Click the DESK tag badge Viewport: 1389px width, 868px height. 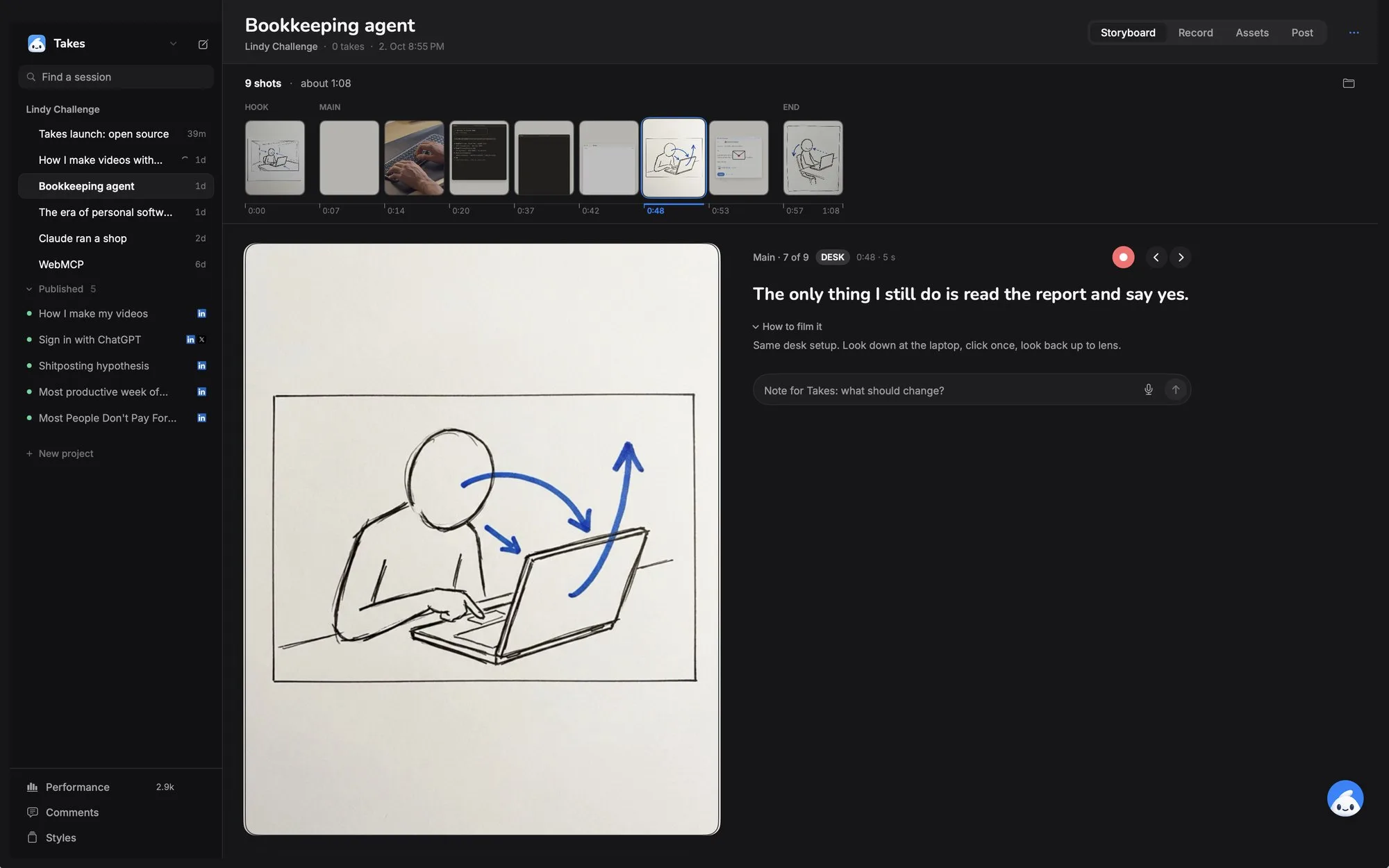pyautogui.click(x=832, y=257)
